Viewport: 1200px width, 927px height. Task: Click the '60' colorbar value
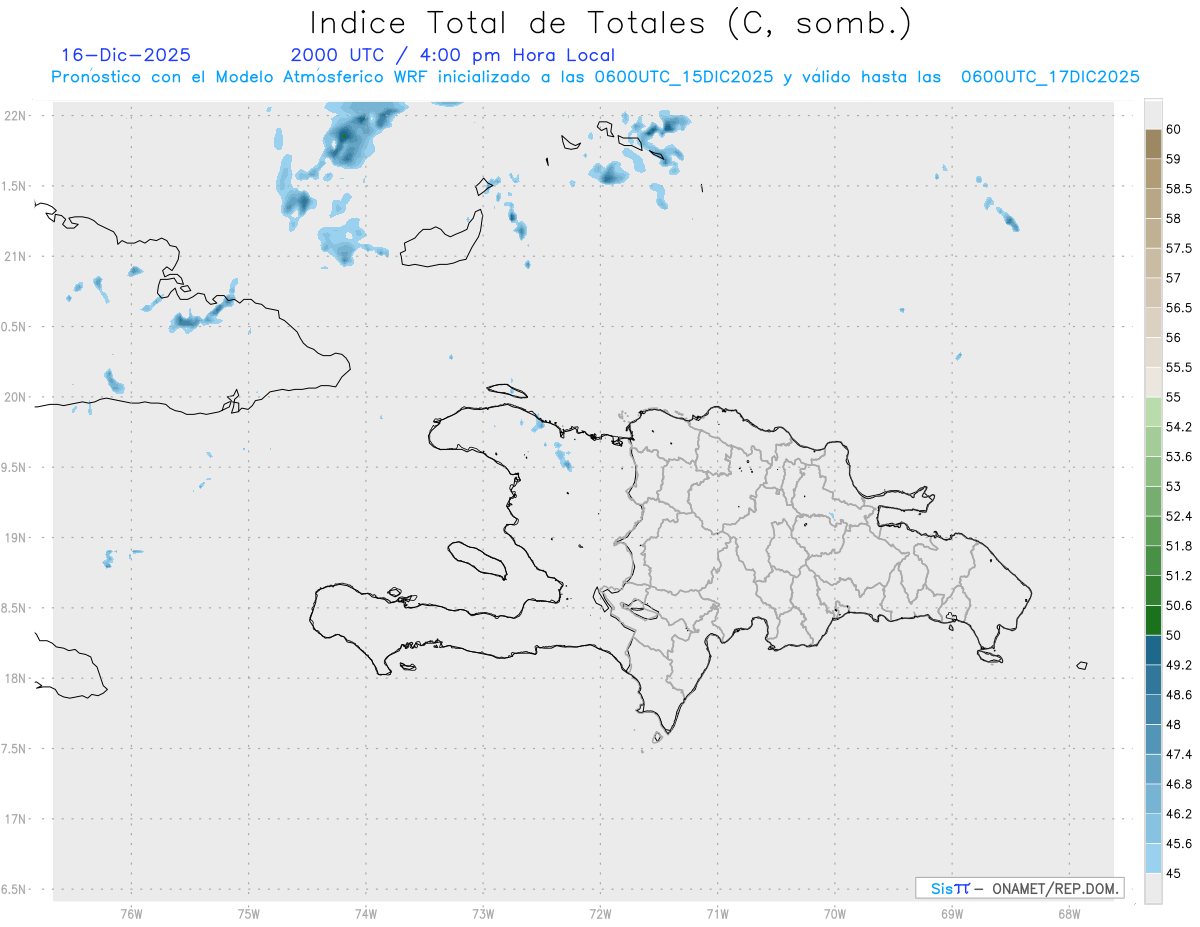click(x=1174, y=129)
